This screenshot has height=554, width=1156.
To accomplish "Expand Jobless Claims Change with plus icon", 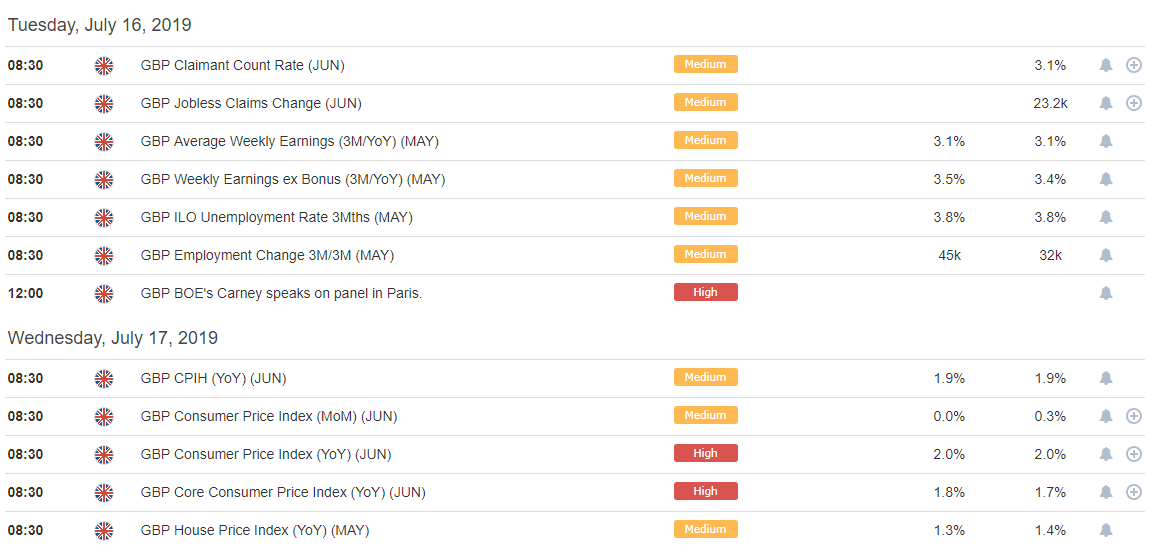I will [x=1134, y=103].
